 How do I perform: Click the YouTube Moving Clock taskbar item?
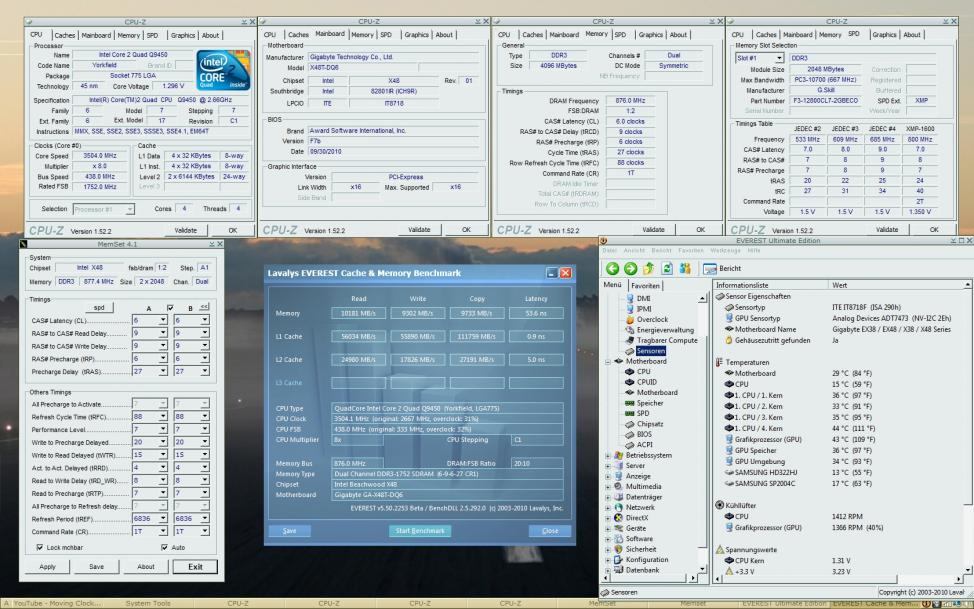point(55,603)
